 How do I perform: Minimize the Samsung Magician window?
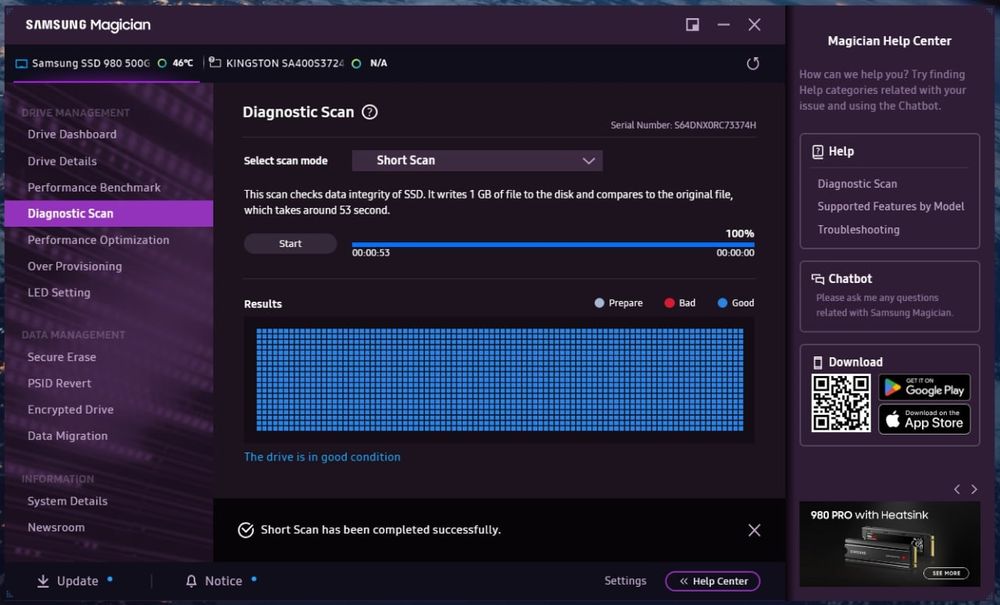[723, 25]
